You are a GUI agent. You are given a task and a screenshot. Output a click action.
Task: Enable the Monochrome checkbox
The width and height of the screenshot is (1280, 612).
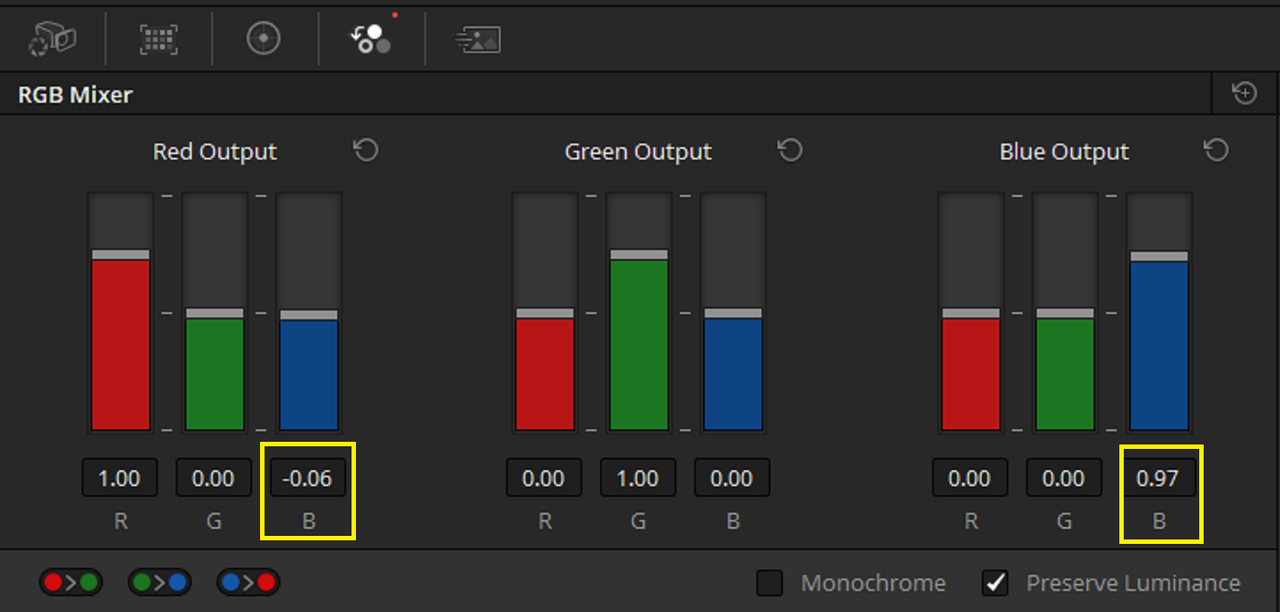769,583
